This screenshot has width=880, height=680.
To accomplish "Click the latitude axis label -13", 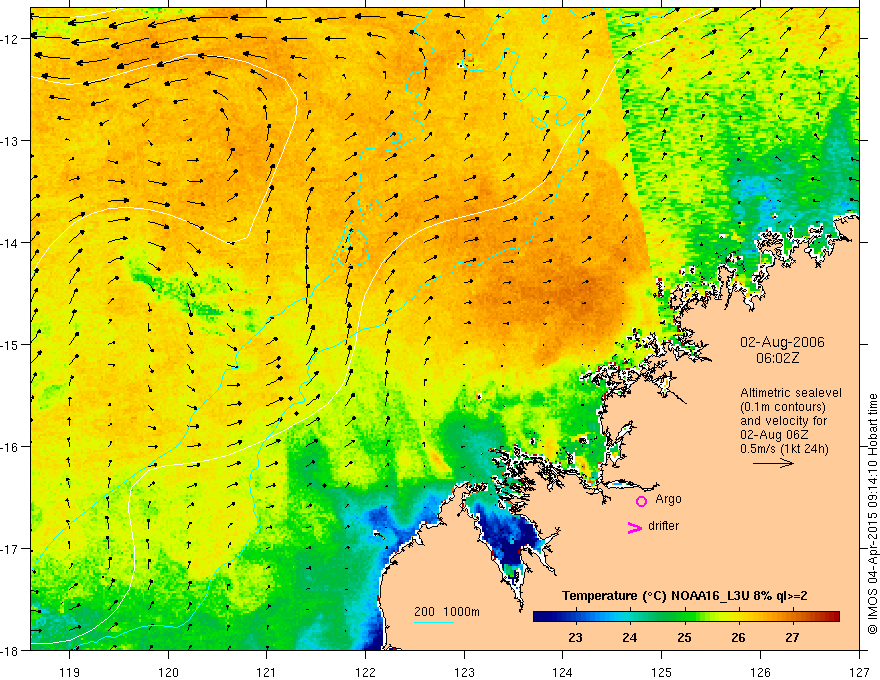I will tap(11, 141).
